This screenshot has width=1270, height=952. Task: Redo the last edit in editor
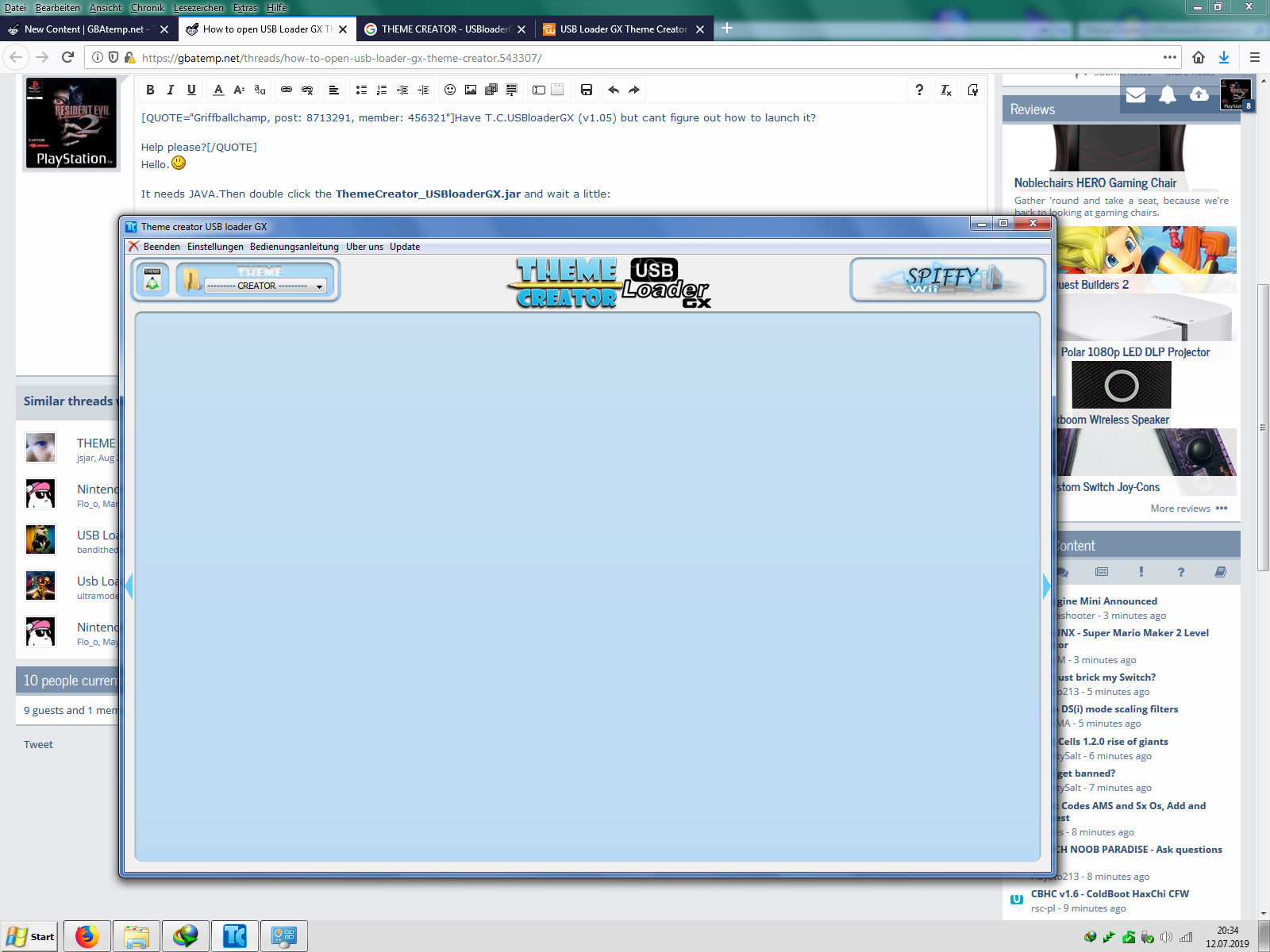point(634,90)
